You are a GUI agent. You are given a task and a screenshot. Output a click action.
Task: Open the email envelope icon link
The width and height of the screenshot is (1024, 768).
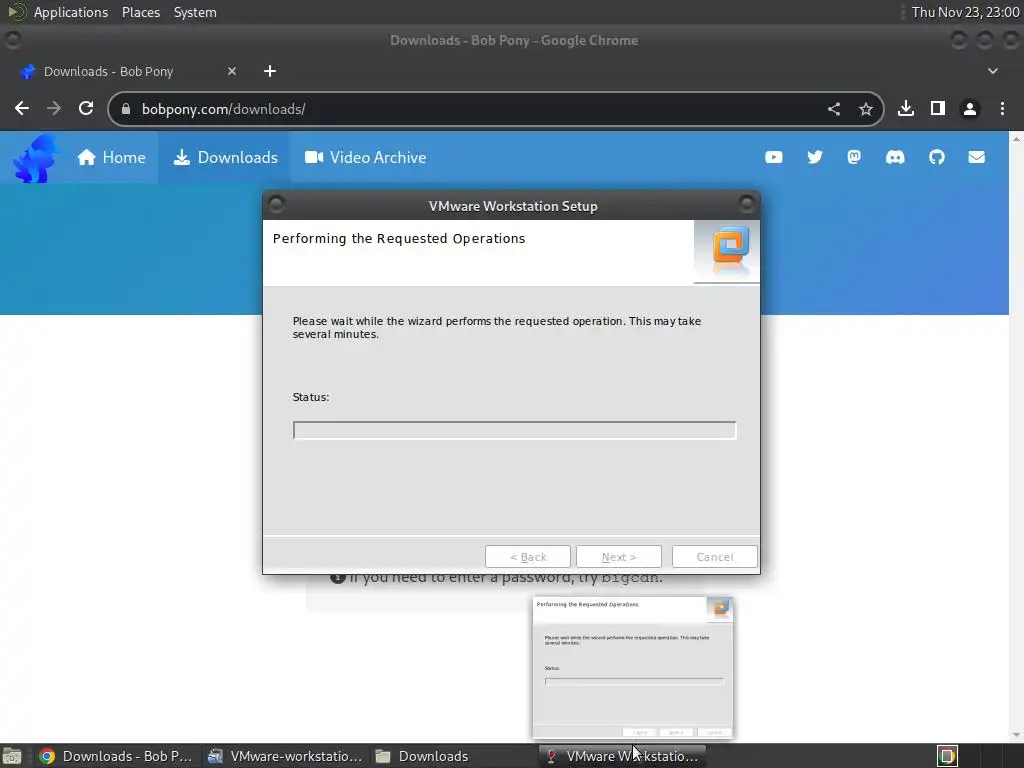tap(976, 157)
